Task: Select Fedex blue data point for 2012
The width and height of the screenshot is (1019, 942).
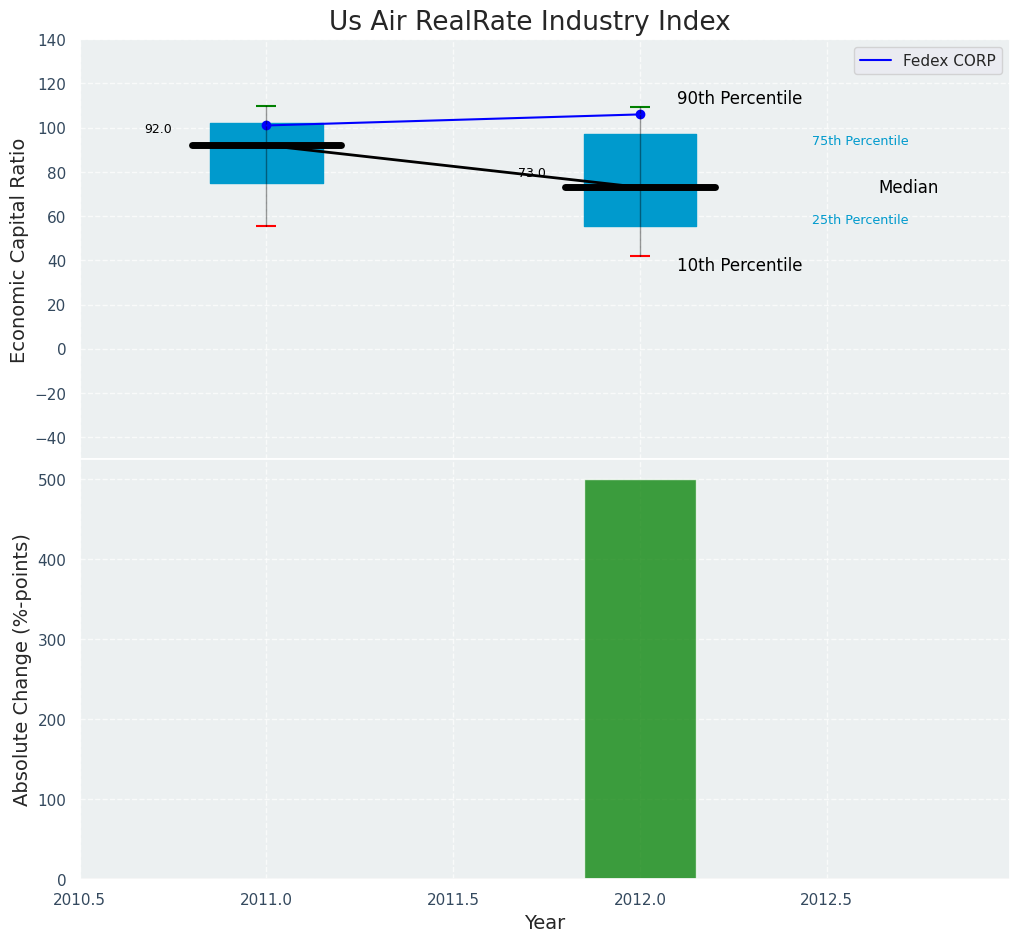Action: point(640,114)
